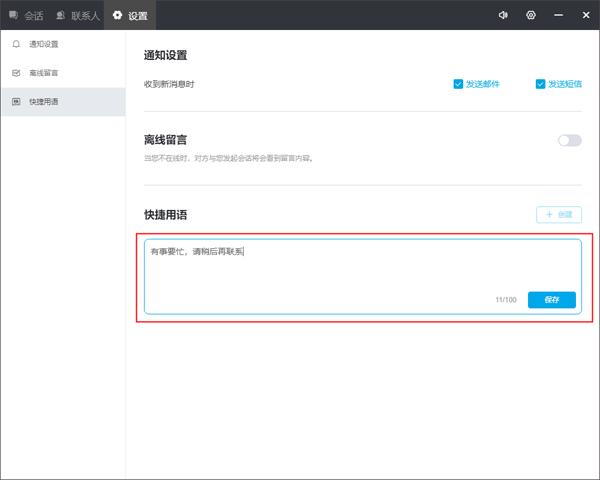Select the 设置 settings tab
The width and height of the screenshot is (600, 480).
130,15
